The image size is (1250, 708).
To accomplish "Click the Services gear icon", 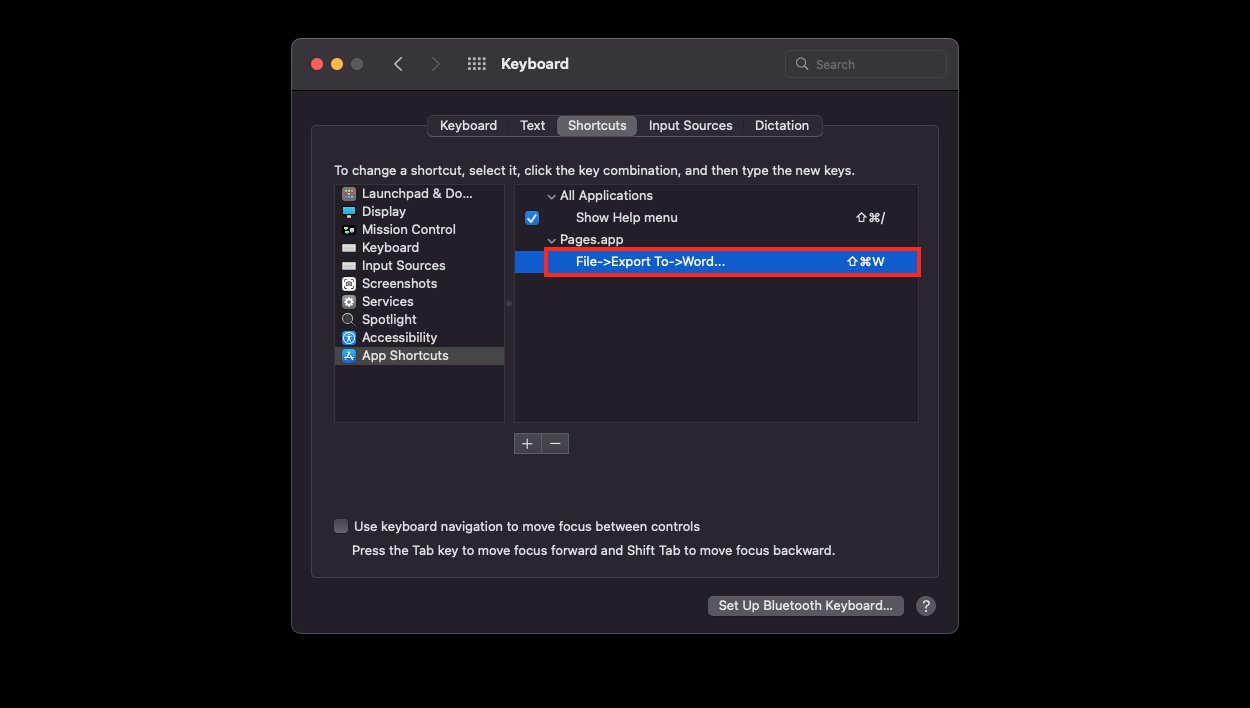I will (x=349, y=302).
